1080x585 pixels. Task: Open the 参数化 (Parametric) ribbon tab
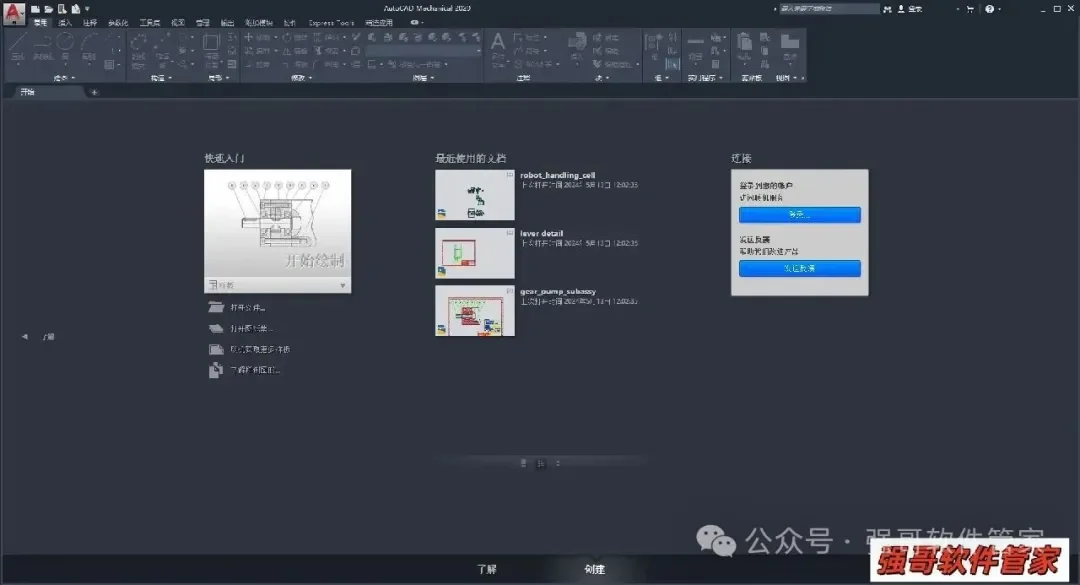tap(118, 23)
